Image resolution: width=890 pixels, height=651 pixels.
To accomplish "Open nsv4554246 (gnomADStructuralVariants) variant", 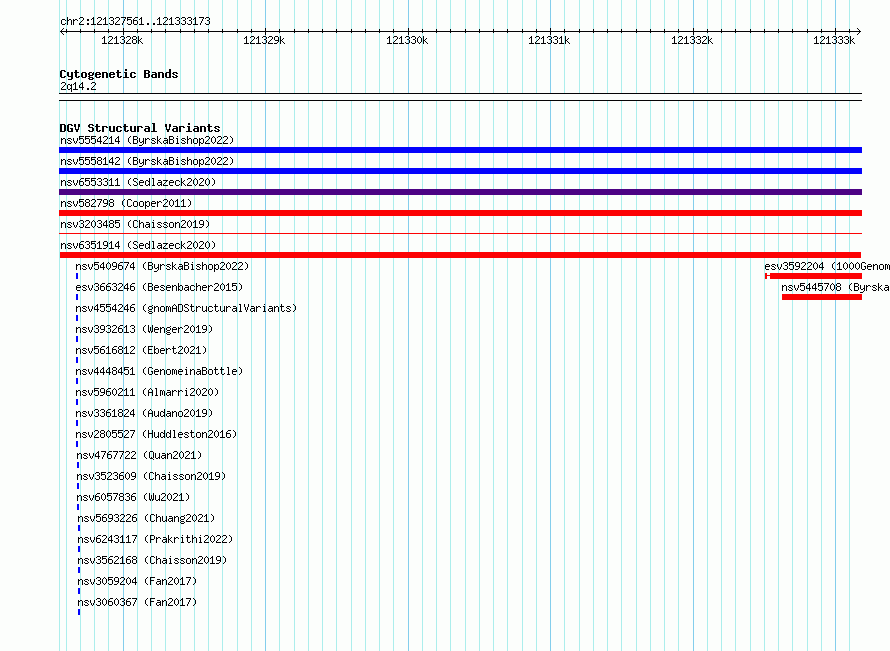I will coord(186,308).
